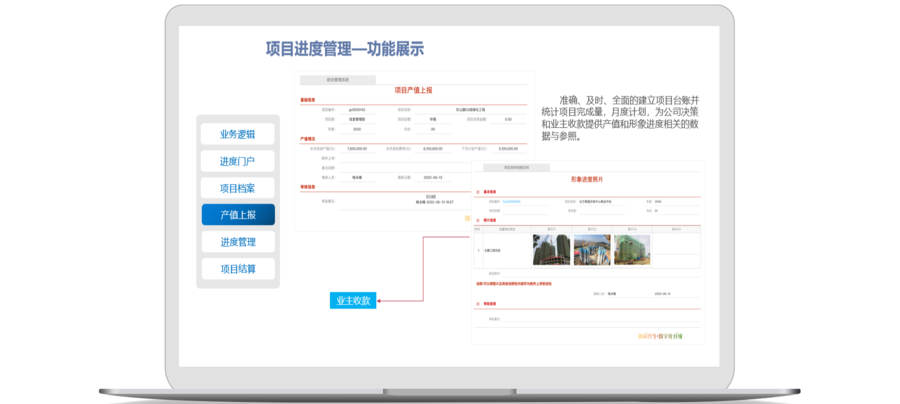This screenshot has height=404, width=900.
Task: Click the blue project number link
Action: pyautogui.click(x=512, y=201)
